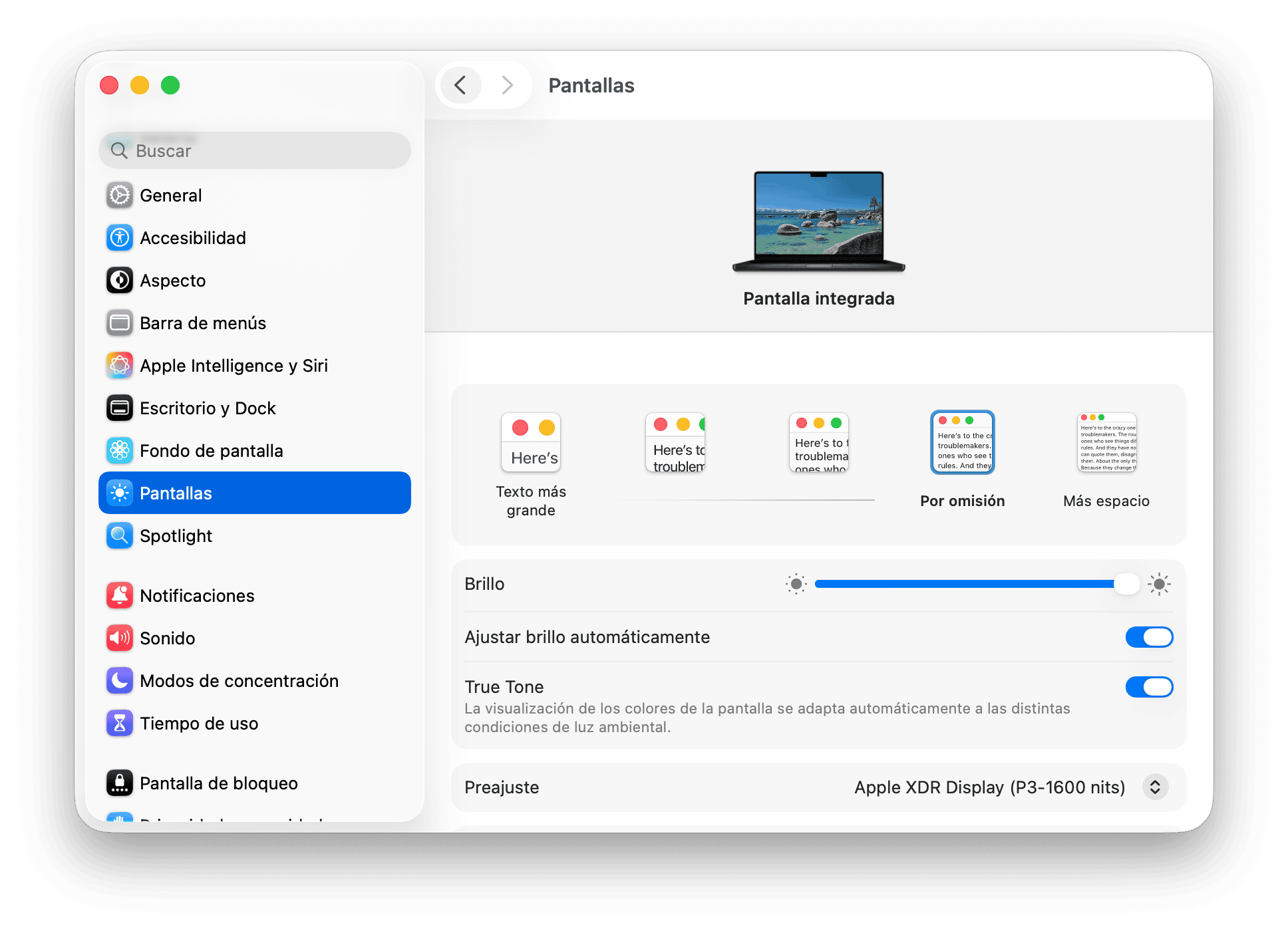
Task: Click the Spotlight sidebar icon
Action: (119, 535)
